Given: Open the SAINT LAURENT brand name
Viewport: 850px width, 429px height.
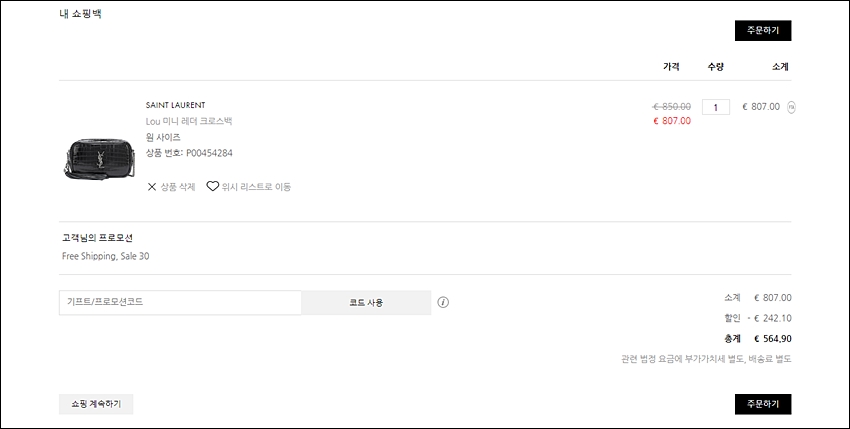Looking at the screenshot, I should [x=176, y=105].
